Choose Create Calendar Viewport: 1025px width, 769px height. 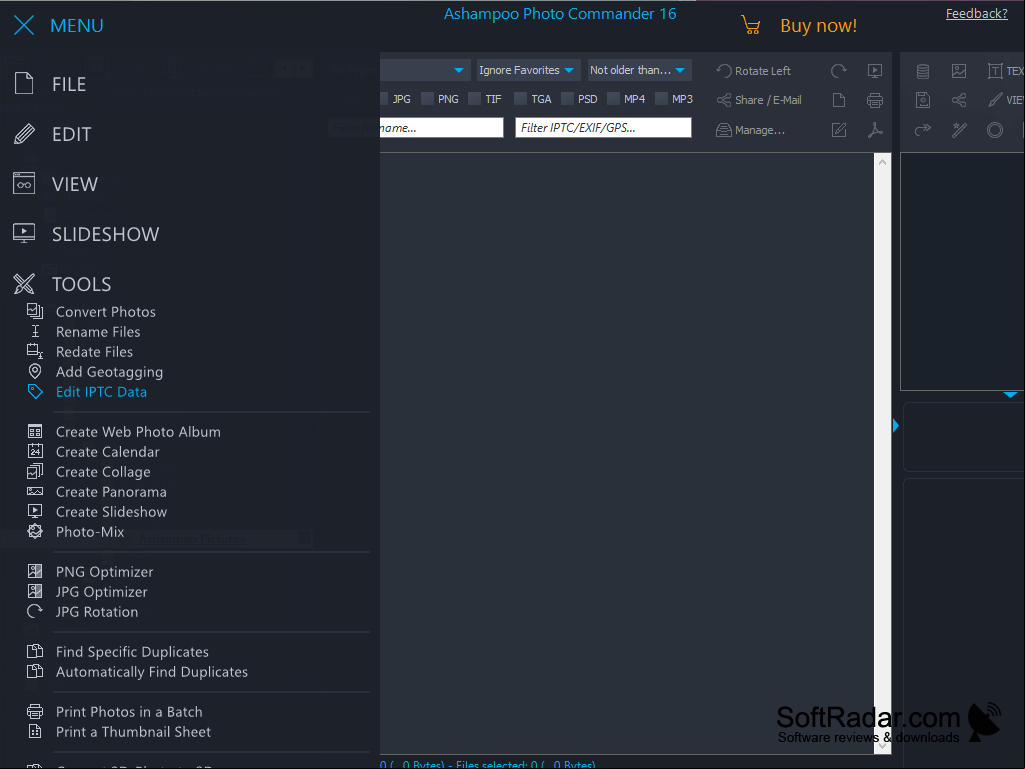coord(107,452)
